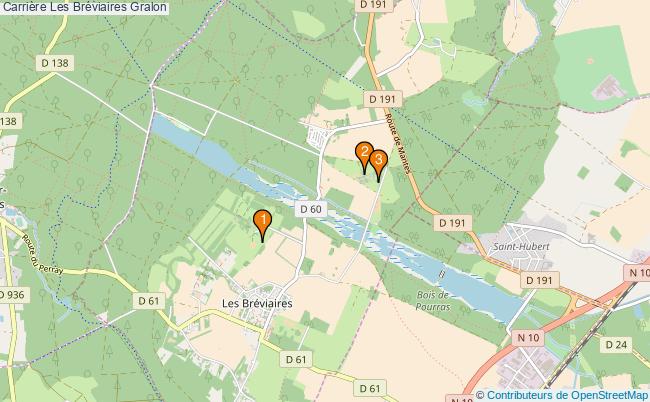Screen dimensions: 650x402
Task: Click the D 61 shield at bottom edge
Action: point(370,388)
